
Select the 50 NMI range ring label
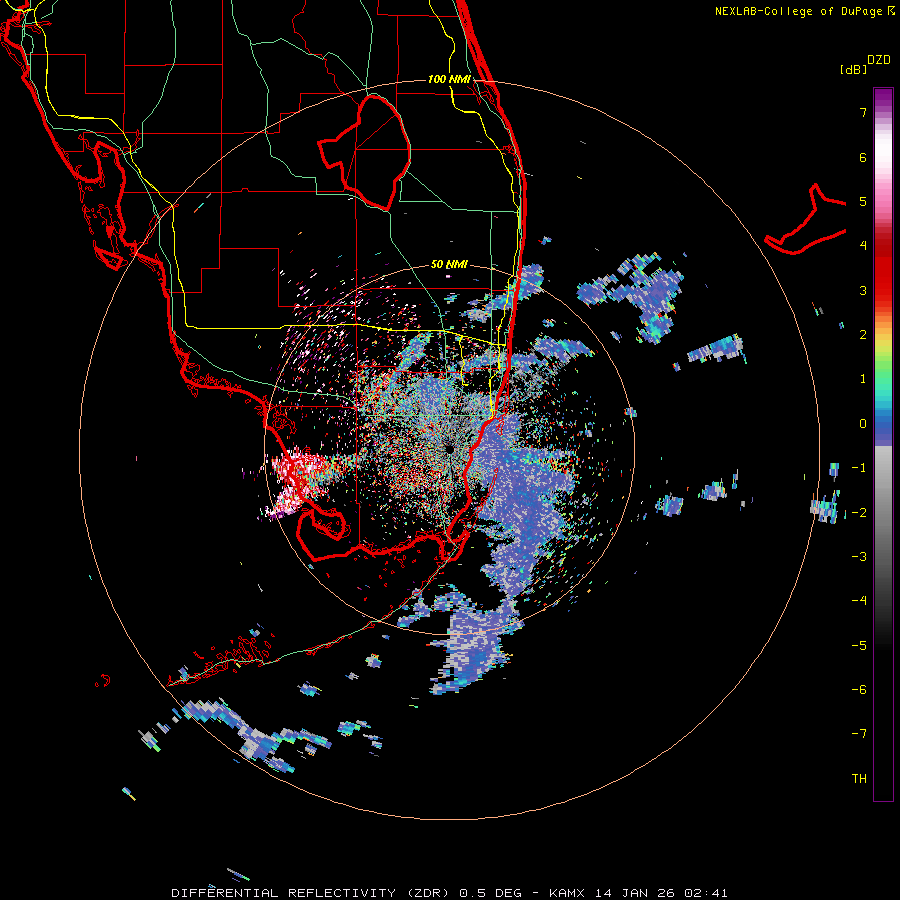pos(449,264)
